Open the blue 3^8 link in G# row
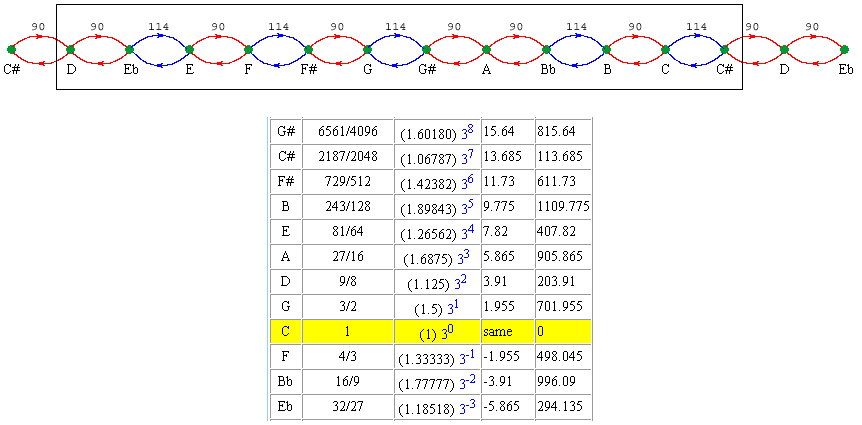The image size is (862, 425). click(x=467, y=132)
